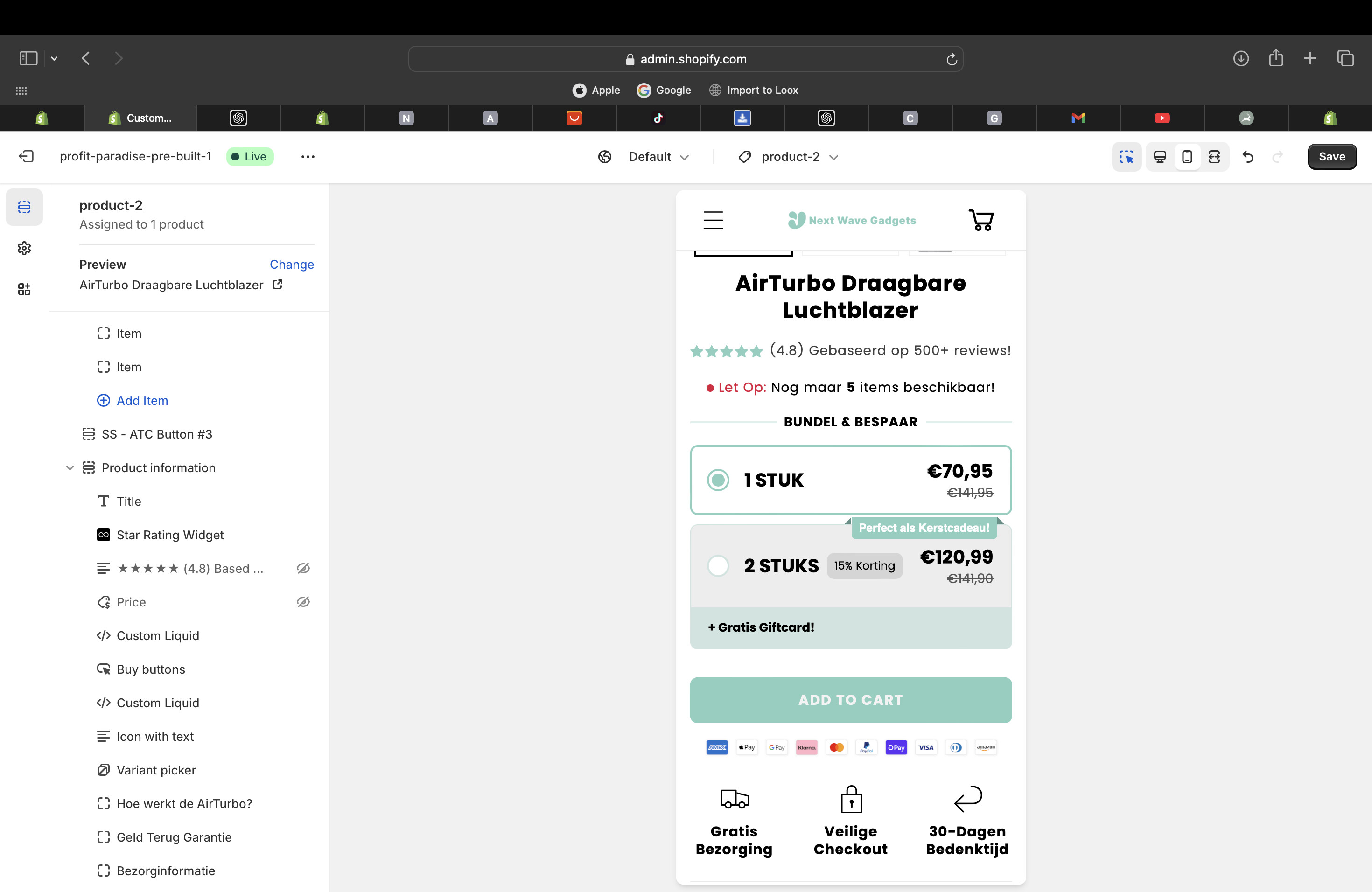Open the three-dot theme actions menu
Image resolution: width=1372 pixels, height=892 pixels.
tap(308, 157)
